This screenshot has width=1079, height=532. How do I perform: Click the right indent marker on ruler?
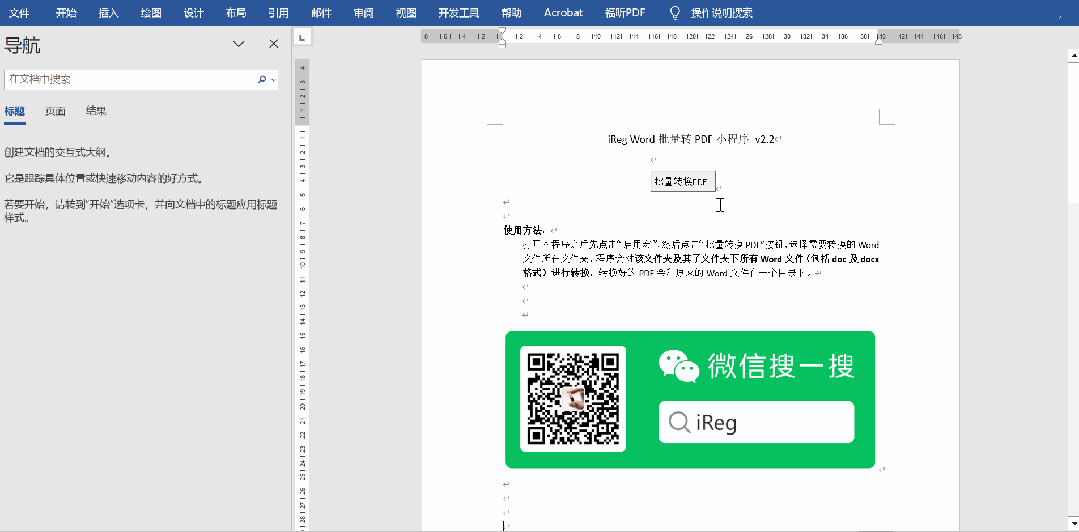[x=878, y=42]
